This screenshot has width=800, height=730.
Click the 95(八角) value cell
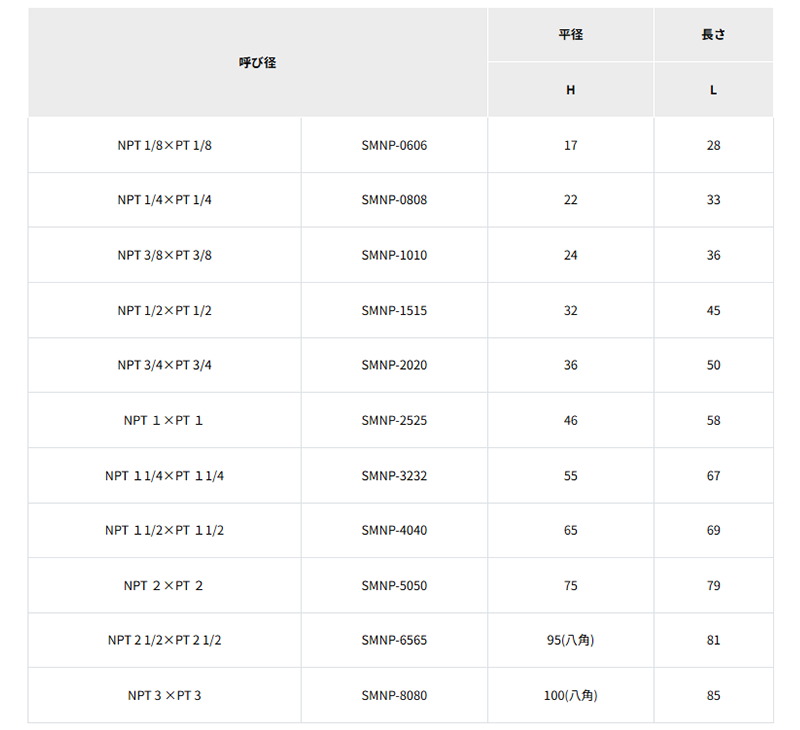[x=570, y=640]
